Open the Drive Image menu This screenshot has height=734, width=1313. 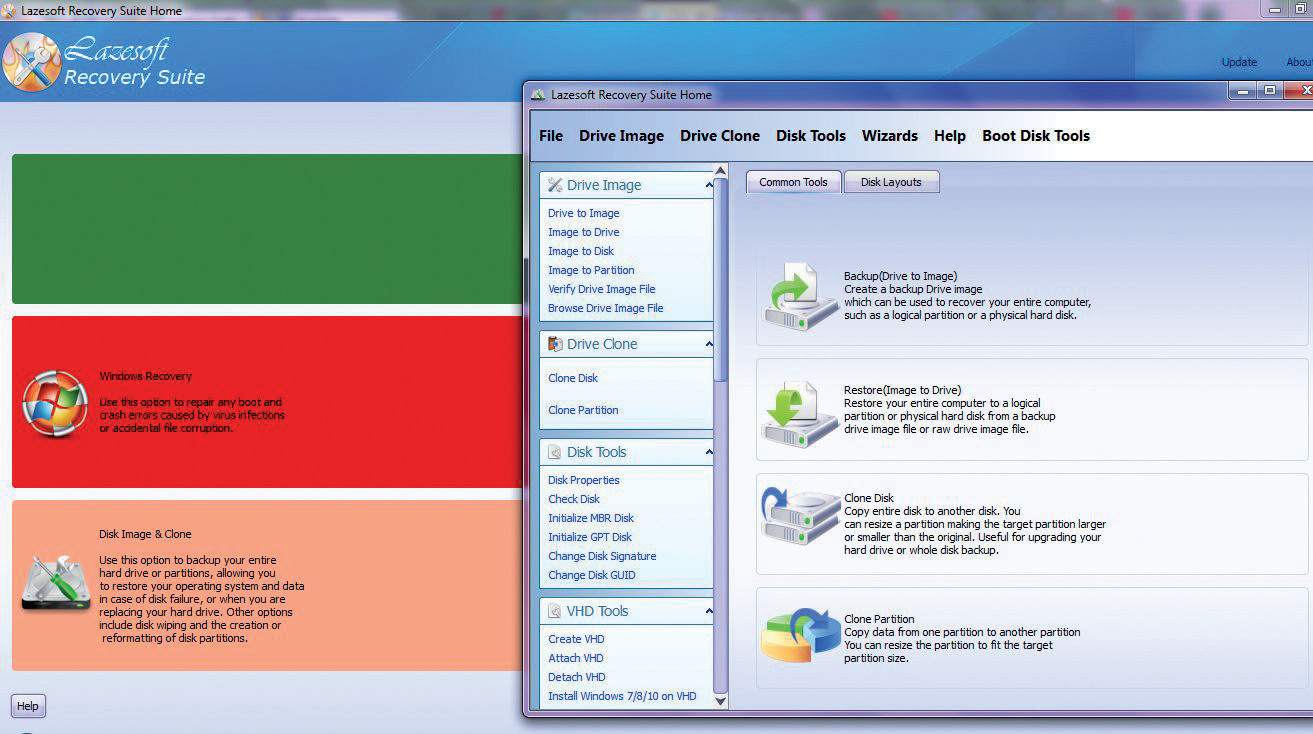pyautogui.click(x=621, y=136)
